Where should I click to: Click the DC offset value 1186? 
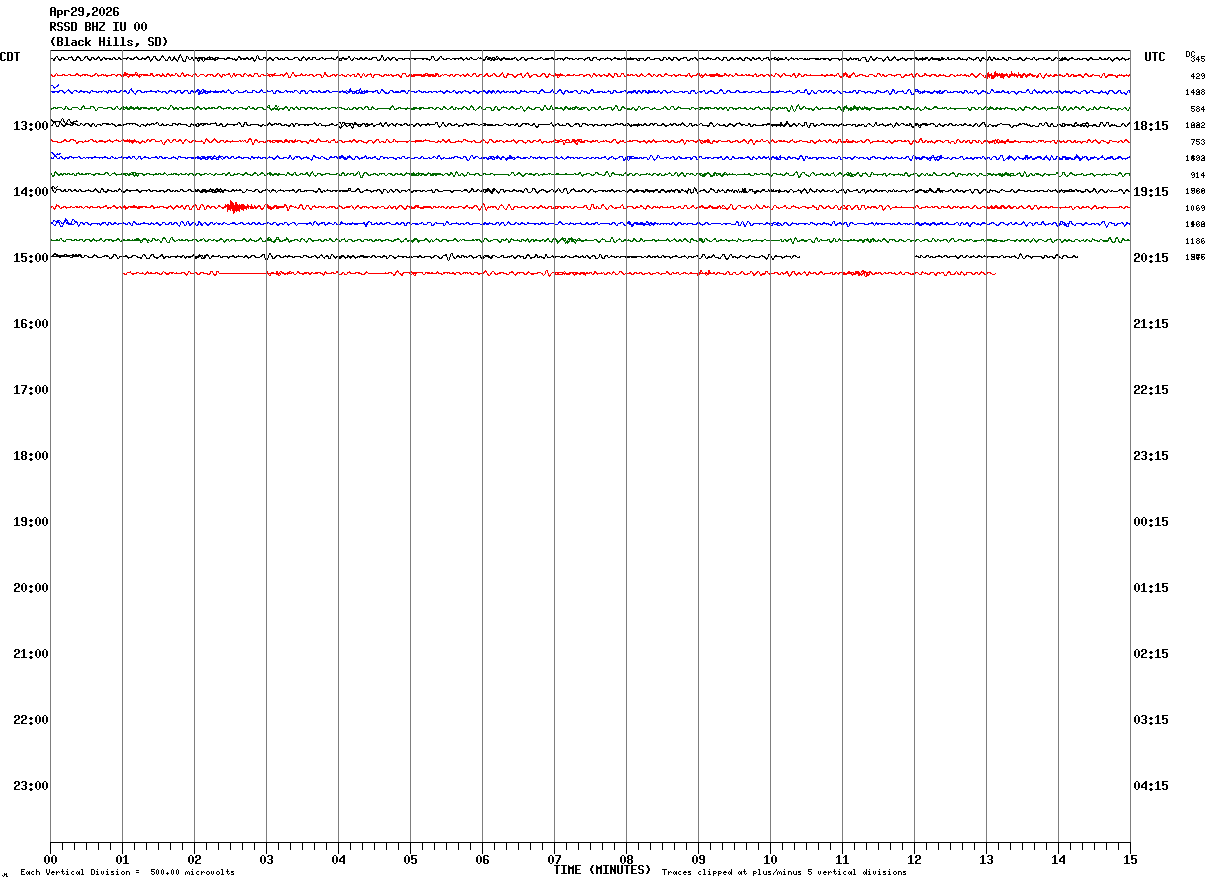[x=1195, y=241]
